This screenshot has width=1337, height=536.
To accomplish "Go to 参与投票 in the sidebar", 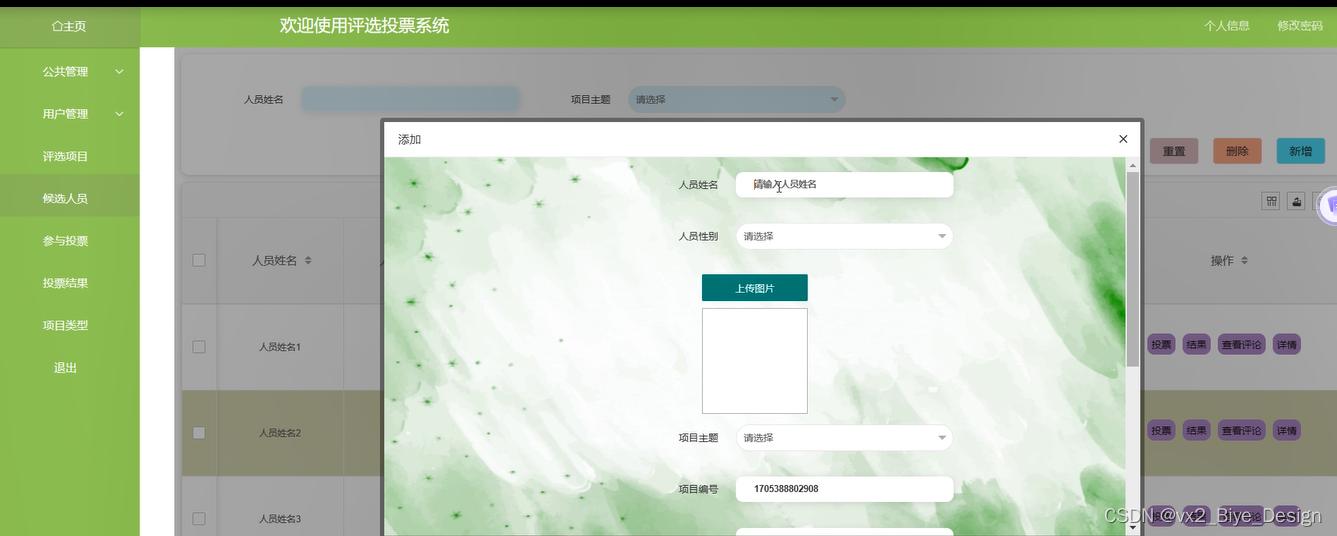I will [65, 241].
